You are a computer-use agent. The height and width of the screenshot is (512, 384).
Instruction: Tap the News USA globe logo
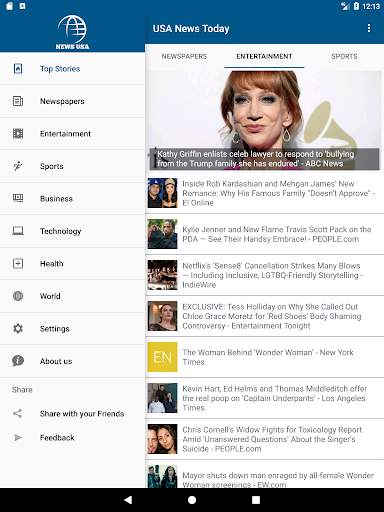tap(72, 32)
